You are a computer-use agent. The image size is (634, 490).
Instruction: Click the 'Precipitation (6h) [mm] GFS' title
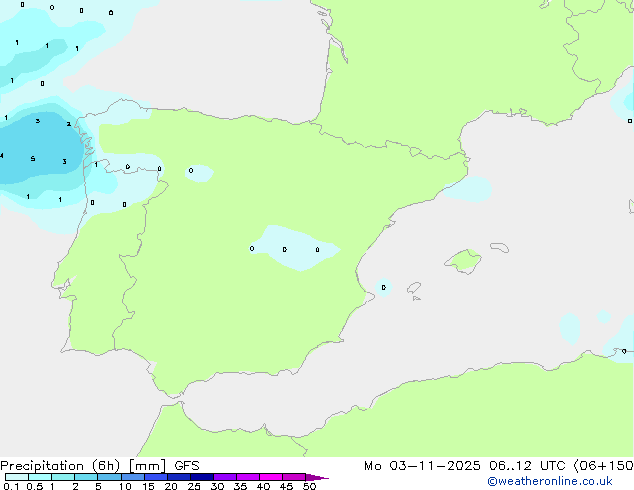[100, 466]
